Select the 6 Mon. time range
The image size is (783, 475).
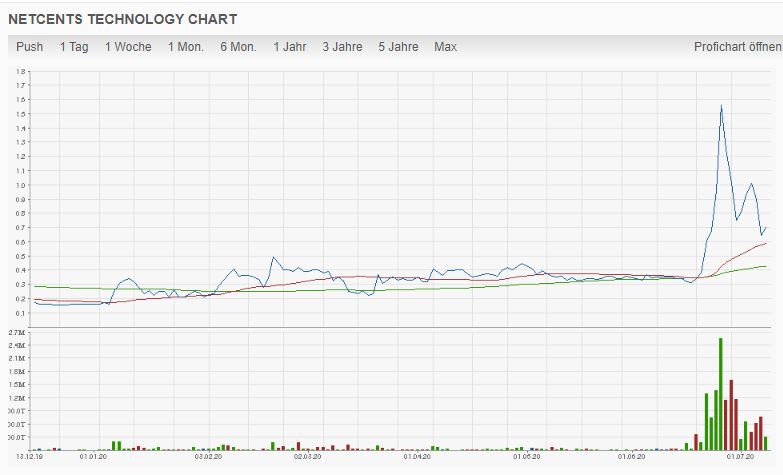pyautogui.click(x=238, y=47)
